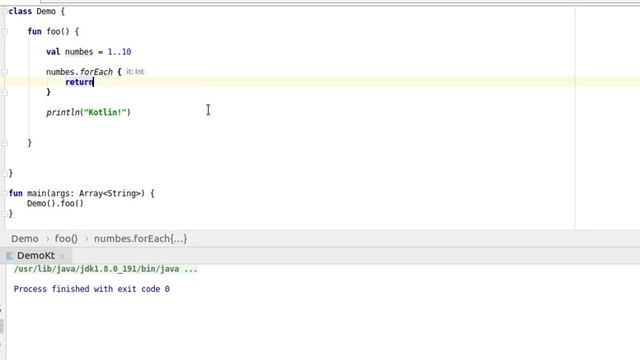
Task: Click the 1..10 range literal
Action: click(x=119, y=52)
